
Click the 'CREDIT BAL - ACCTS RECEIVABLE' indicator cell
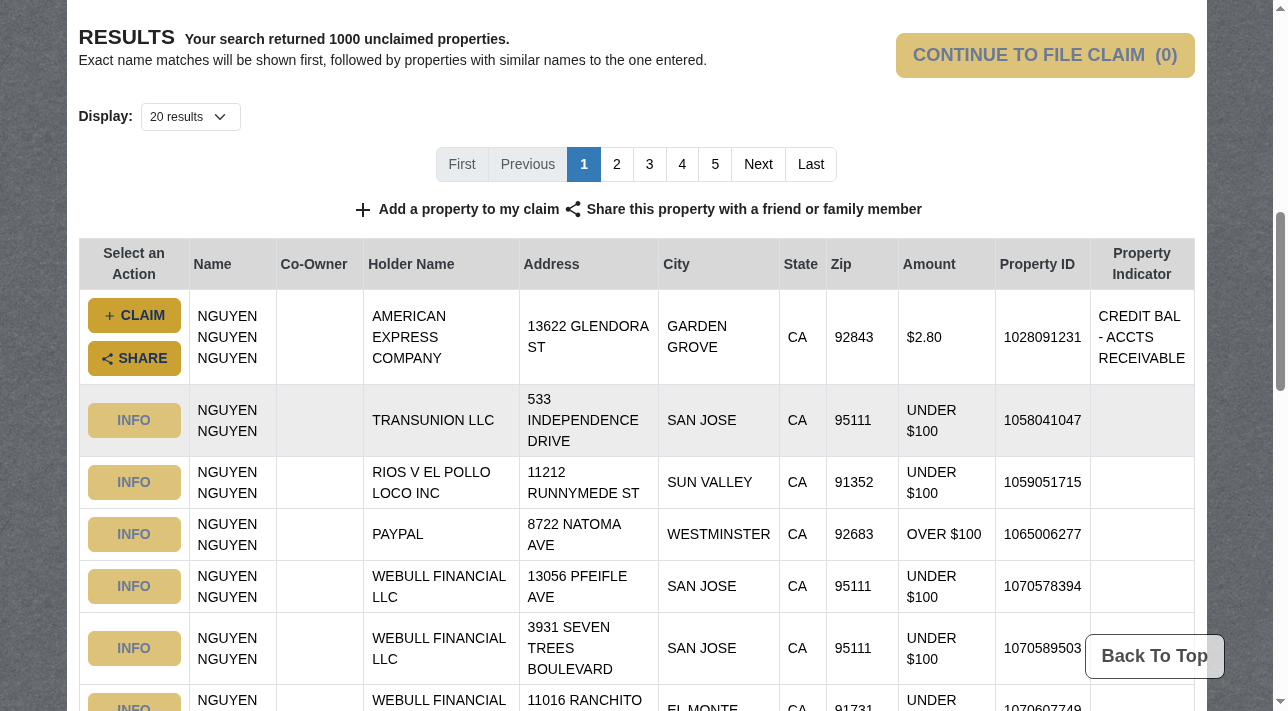tap(1142, 337)
